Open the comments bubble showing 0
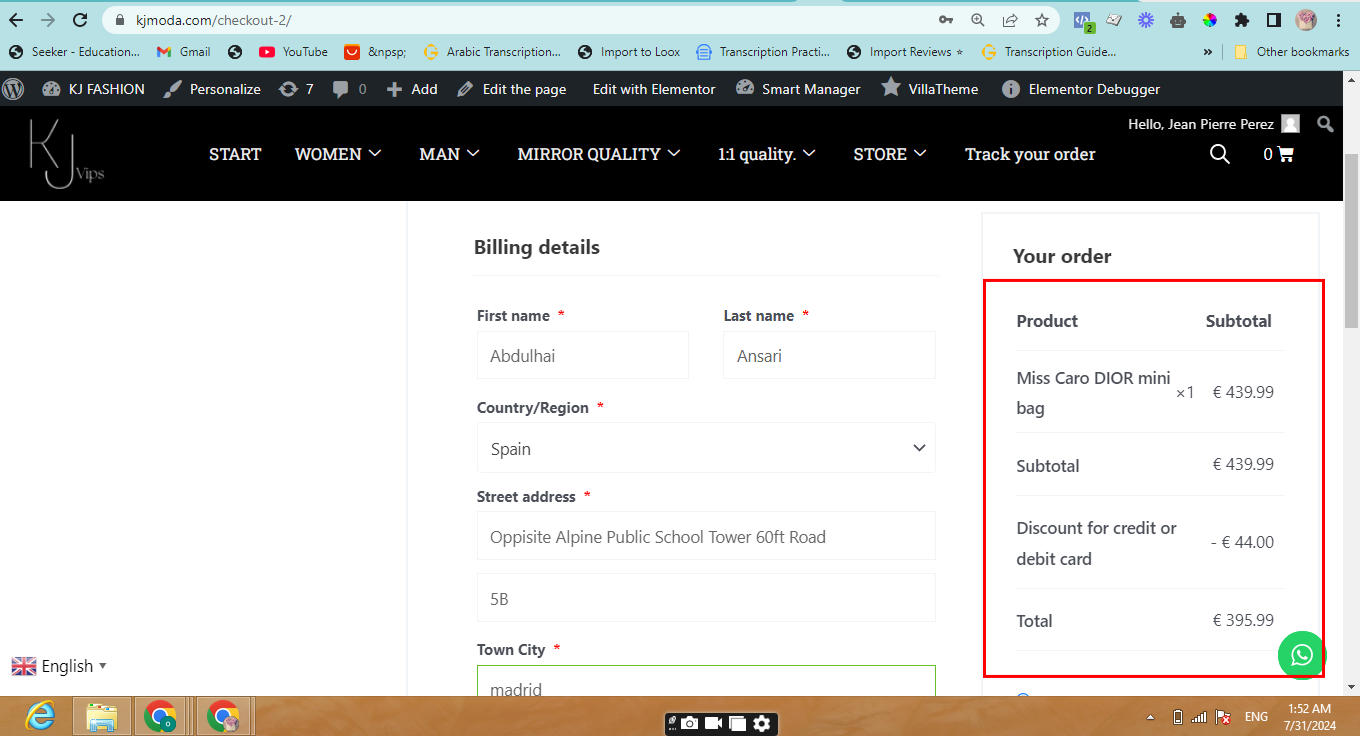Image resolution: width=1360 pixels, height=736 pixels. 349,89
